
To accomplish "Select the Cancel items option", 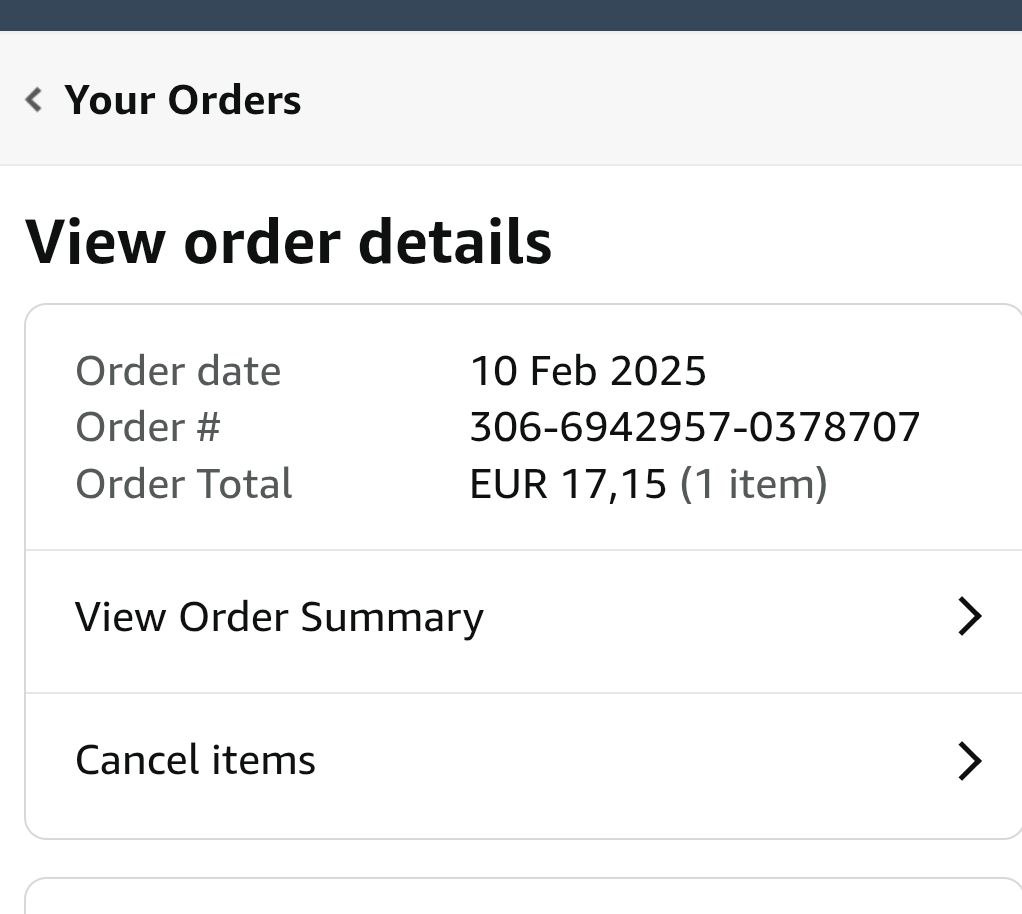I will pyautogui.click(x=196, y=760).
